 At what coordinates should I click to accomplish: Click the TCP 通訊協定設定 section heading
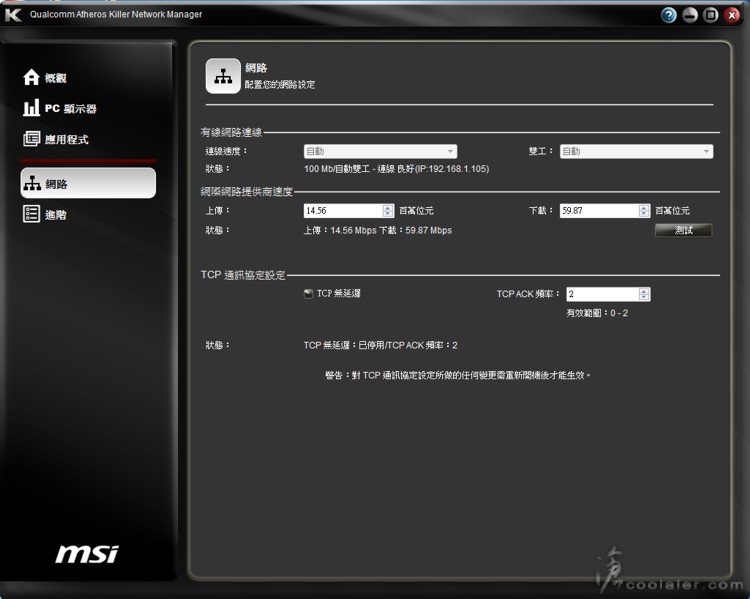[x=243, y=275]
